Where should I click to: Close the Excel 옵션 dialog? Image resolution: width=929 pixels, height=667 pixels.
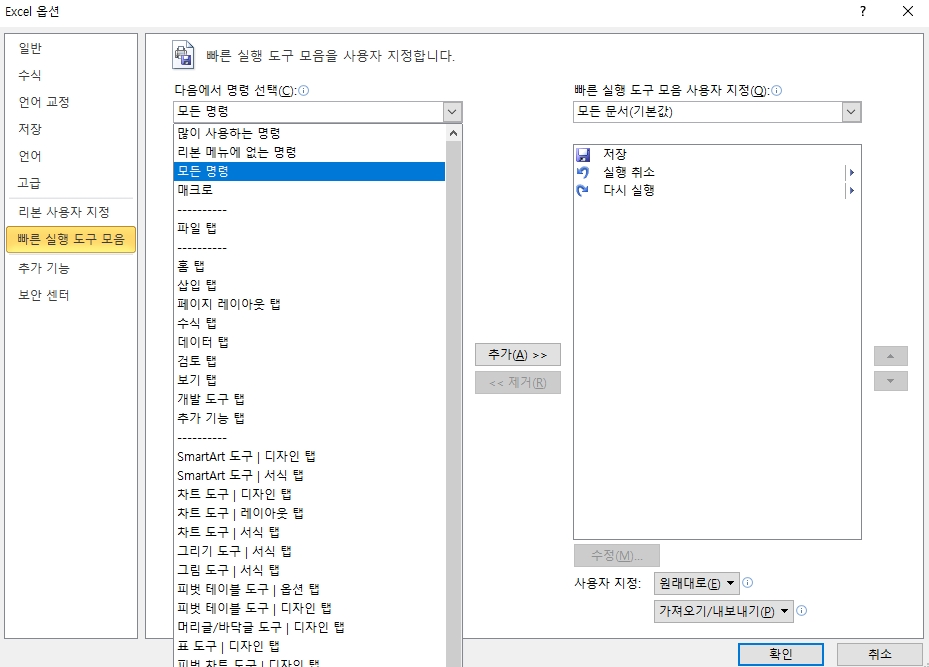click(x=908, y=11)
